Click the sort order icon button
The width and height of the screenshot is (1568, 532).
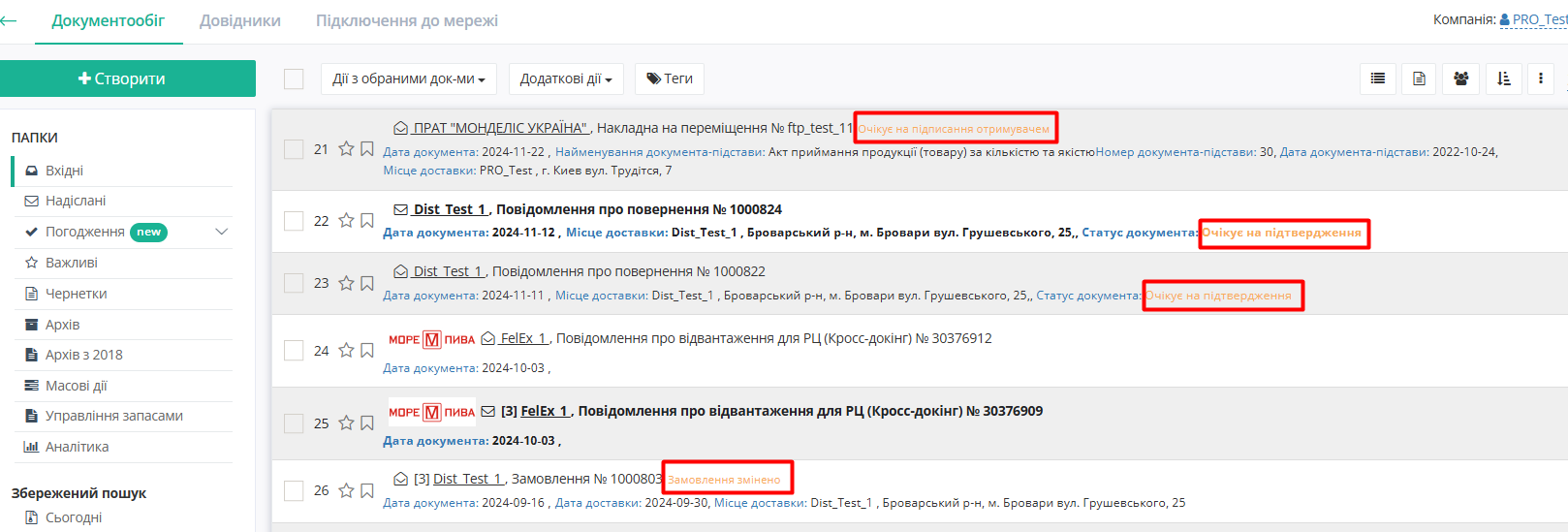click(1503, 78)
